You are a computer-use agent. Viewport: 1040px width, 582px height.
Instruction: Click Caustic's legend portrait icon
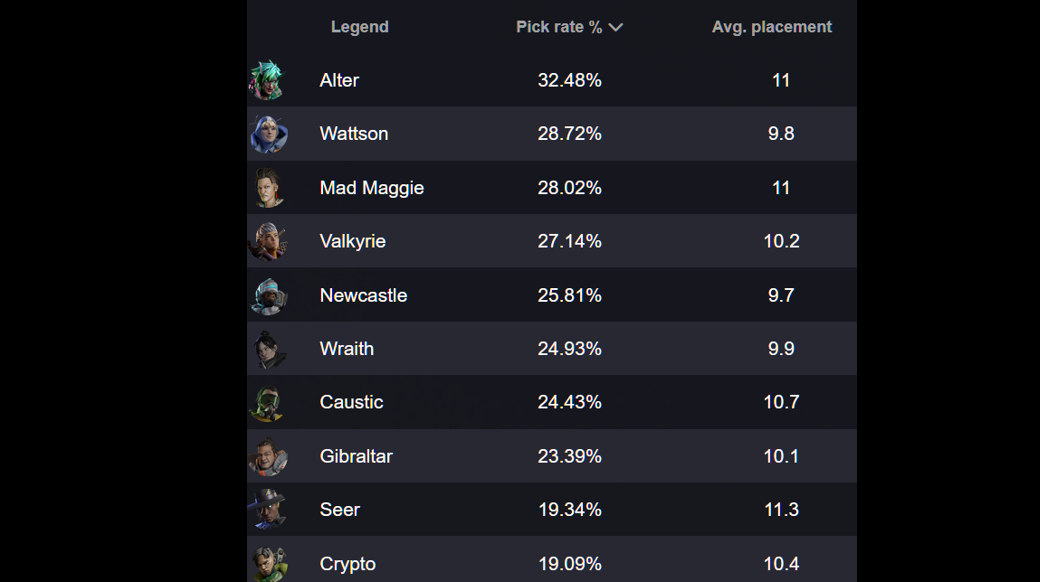(268, 403)
